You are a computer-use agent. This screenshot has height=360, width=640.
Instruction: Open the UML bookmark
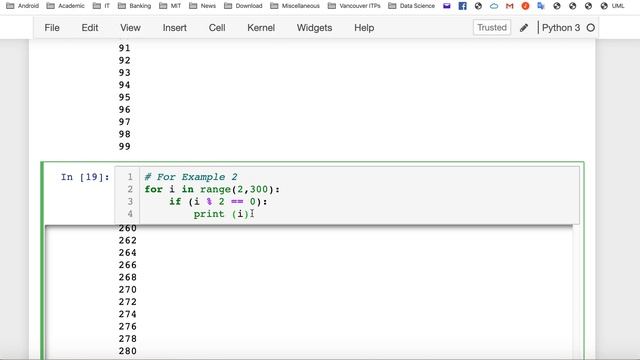coord(613,6)
